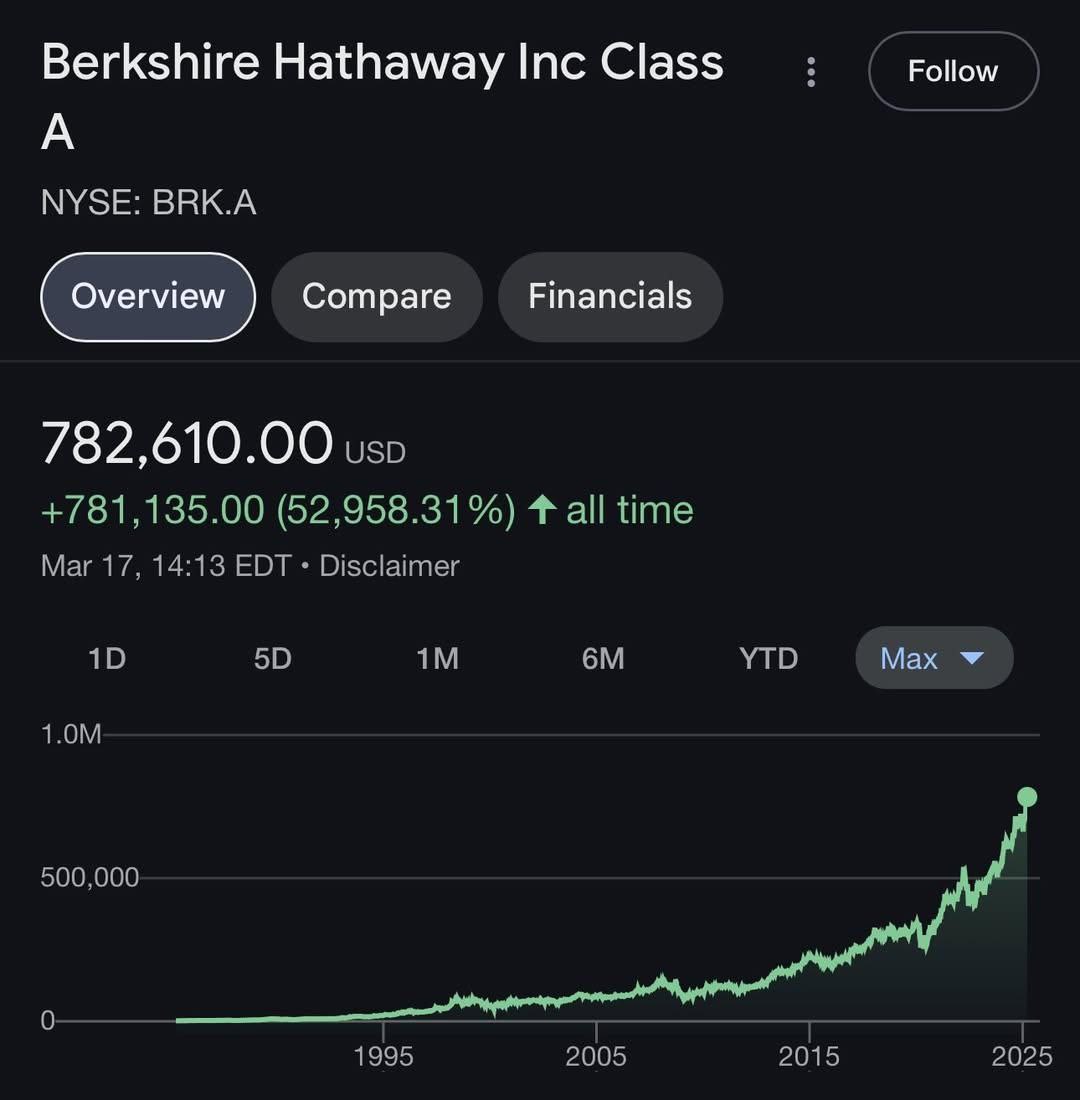Click the Max dropdown arrow

click(x=972, y=658)
